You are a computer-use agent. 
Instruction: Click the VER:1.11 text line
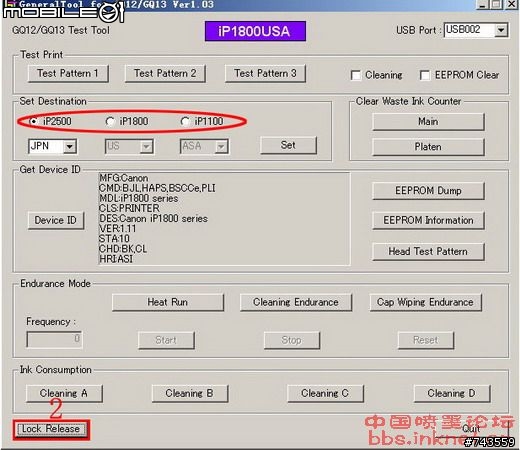tap(118, 229)
